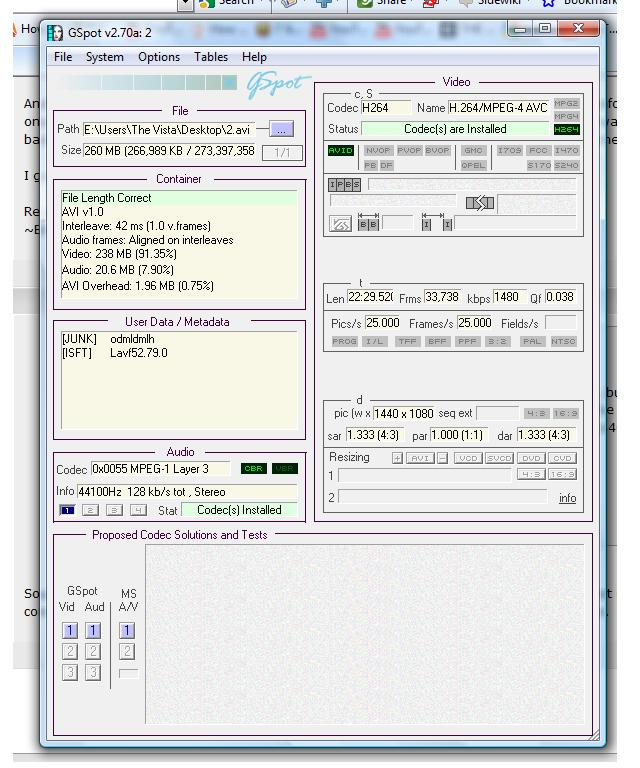640x768 pixels.
Task: Click the TFF field order indicator
Action: click(407, 341)
